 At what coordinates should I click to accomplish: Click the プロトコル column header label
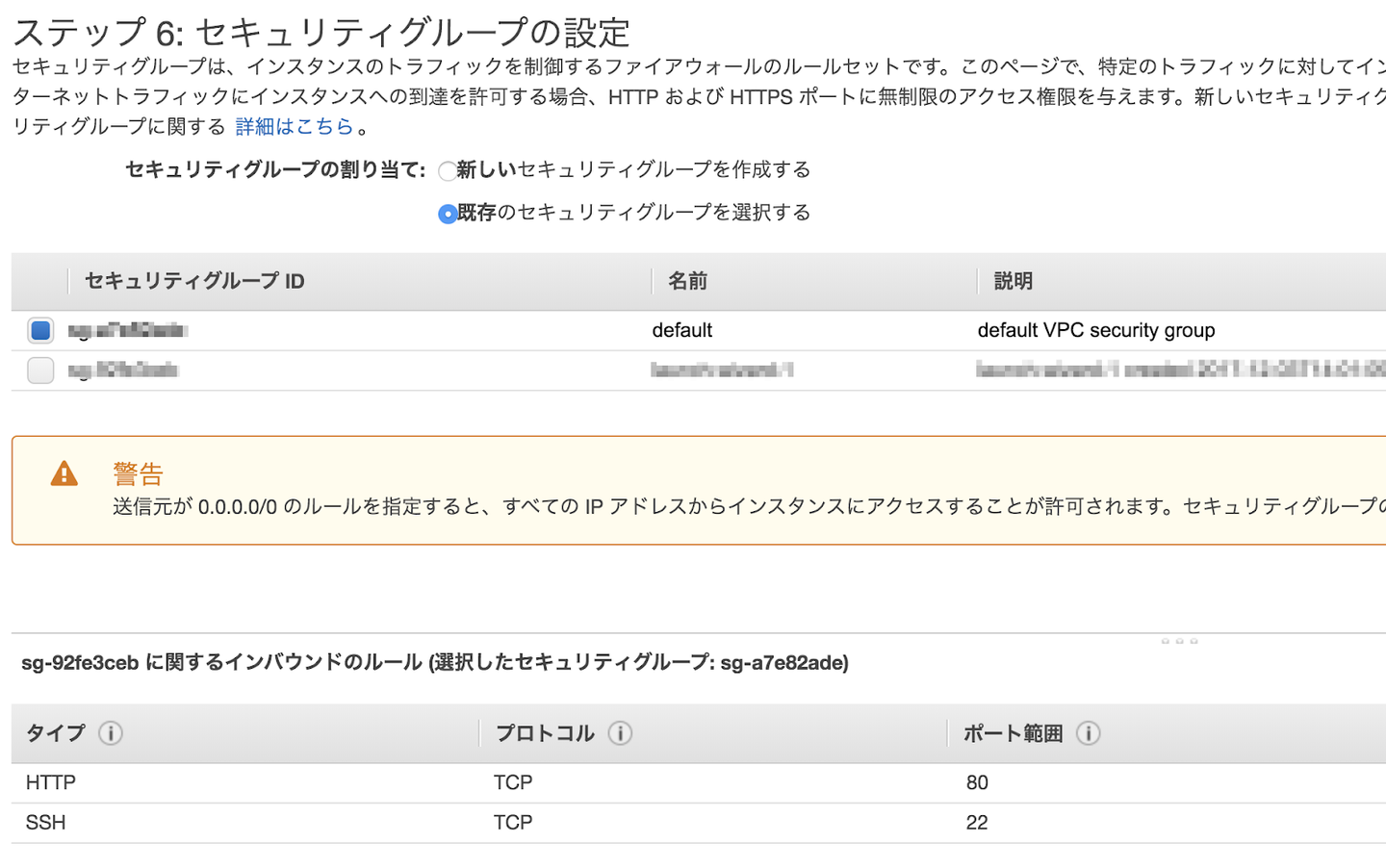tap(545, 733)
